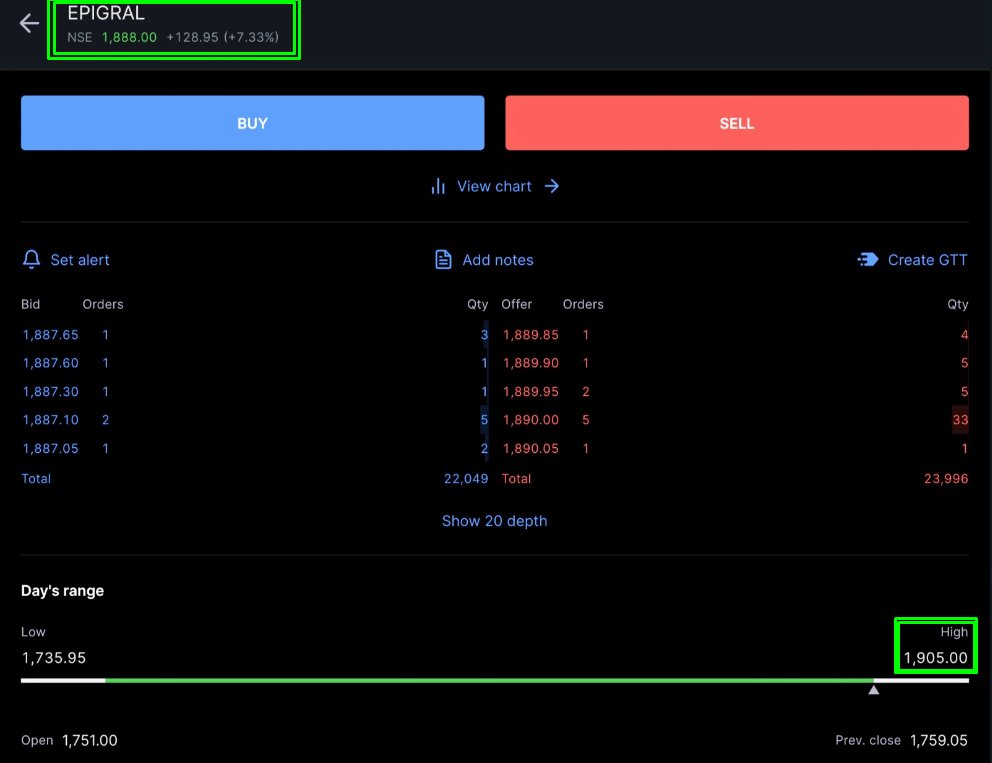Click total offer quantity 23,996
992x763 pixels.
(x=946, y=479)
